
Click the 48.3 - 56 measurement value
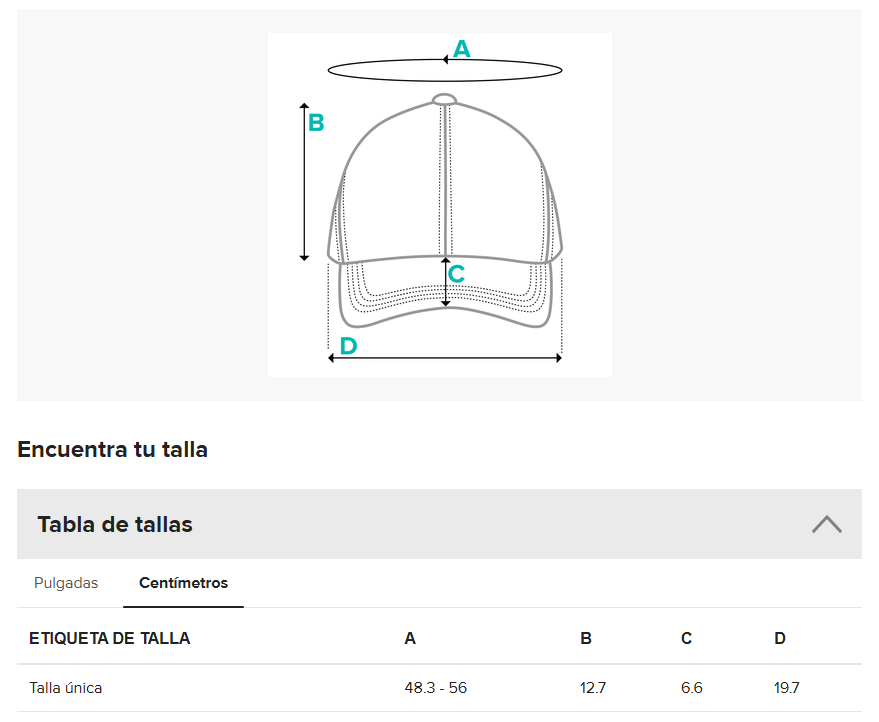pyautogui.click(x=436, y=688)
